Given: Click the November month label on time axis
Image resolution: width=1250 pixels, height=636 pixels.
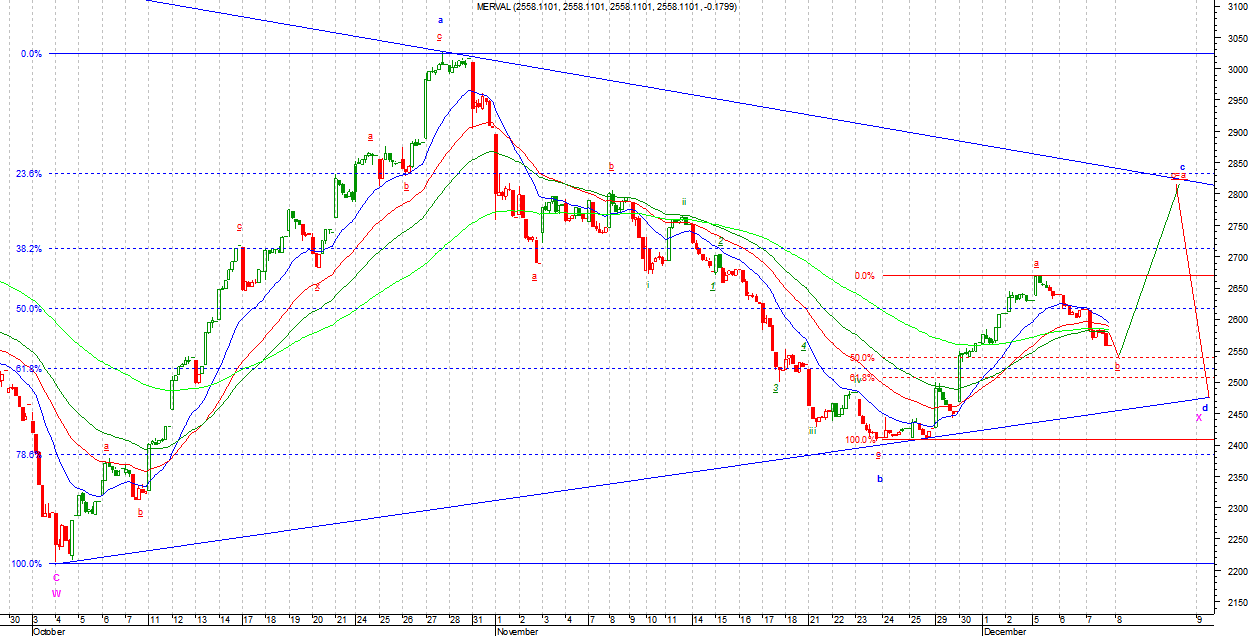Looking at the screenshot, I should point(518,631).
